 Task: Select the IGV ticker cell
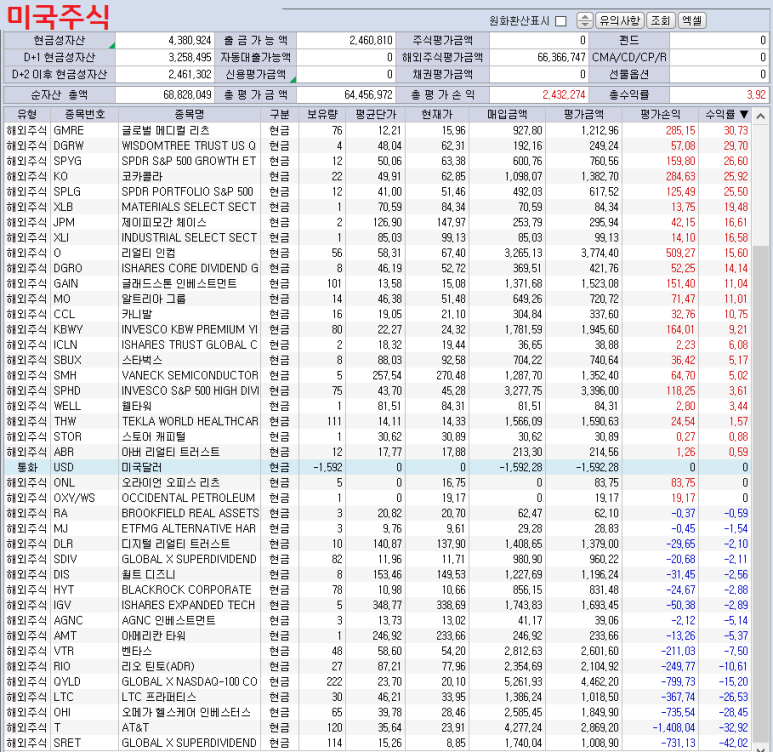[84, 605]
